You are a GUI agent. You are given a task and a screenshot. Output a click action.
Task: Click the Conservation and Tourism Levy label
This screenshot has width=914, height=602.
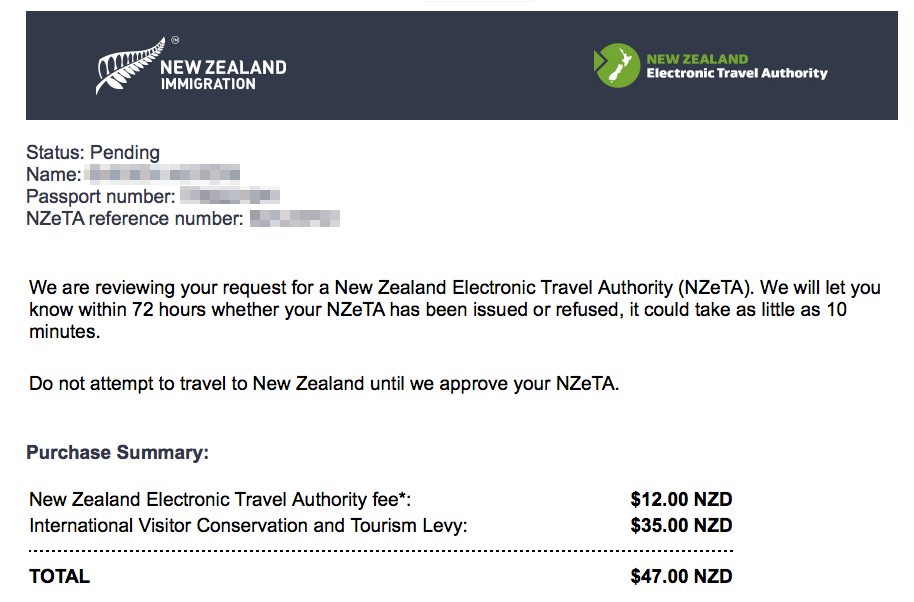248,525
